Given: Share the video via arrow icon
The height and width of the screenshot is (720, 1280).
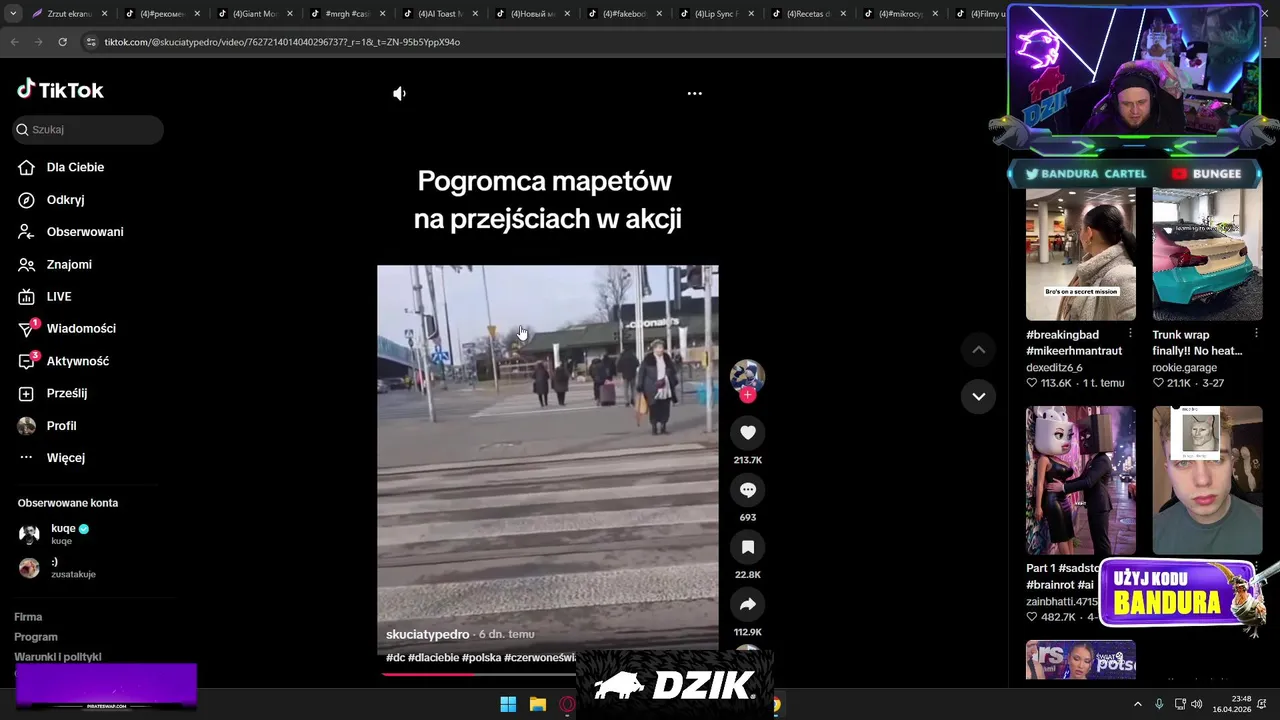Looking at the screenshot, I should coord(747,604).
